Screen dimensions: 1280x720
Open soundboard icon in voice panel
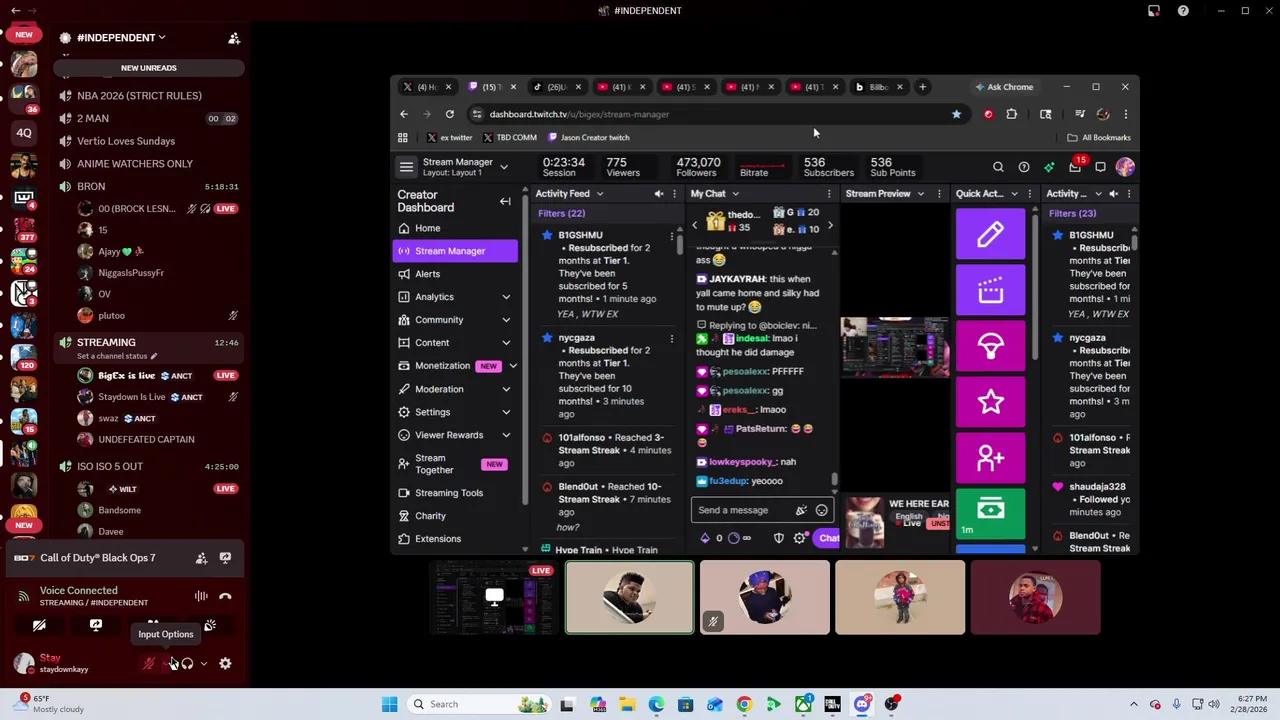[x=210, y=626]
